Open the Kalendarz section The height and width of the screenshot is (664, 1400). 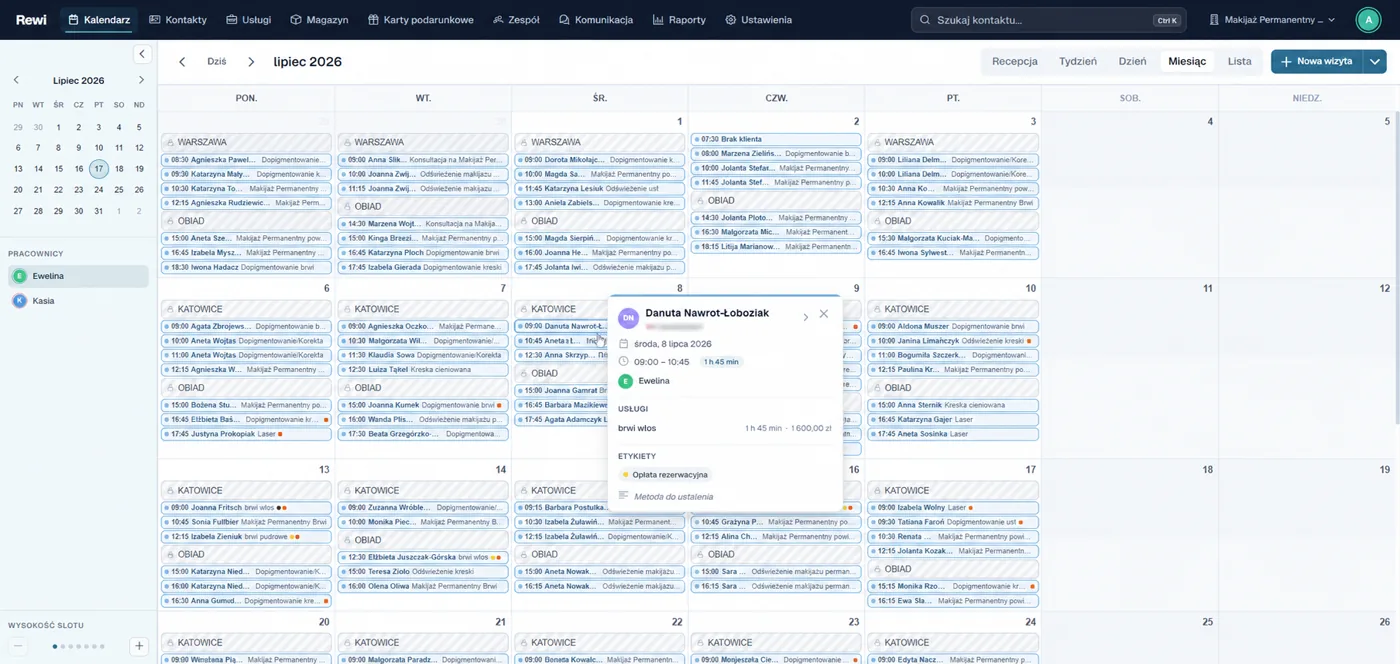99,20
